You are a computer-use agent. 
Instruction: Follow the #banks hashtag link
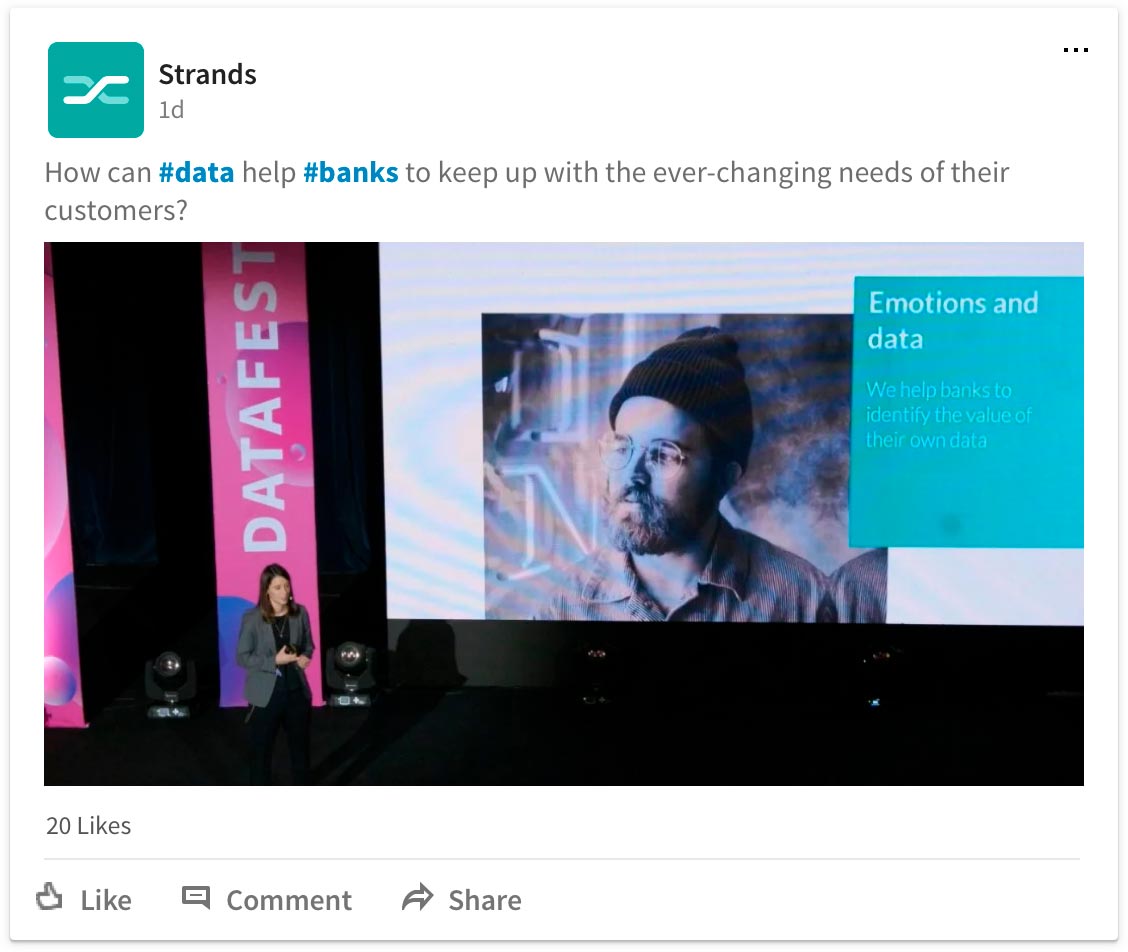point(350,173)
